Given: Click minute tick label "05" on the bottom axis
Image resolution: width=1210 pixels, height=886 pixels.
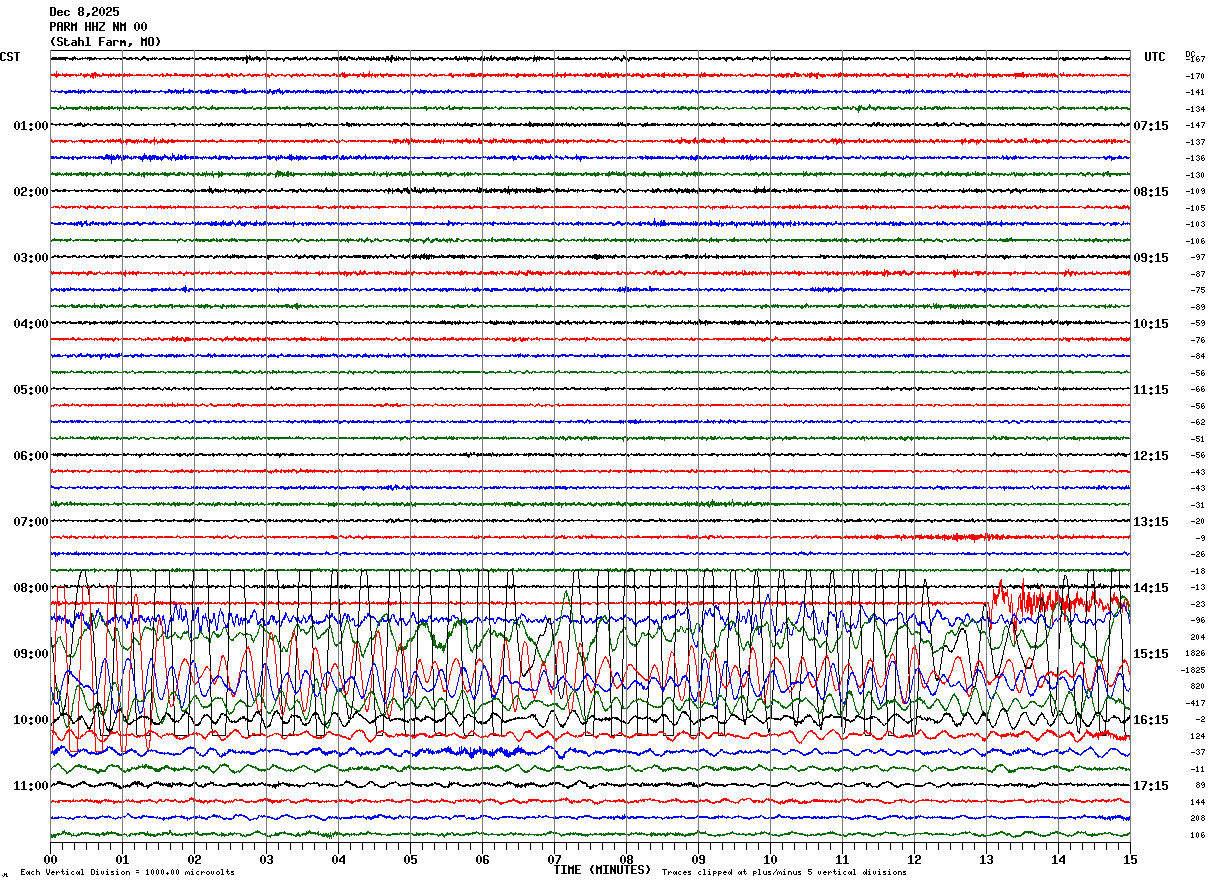Looking at the screenshot, I should coord(410,860).
